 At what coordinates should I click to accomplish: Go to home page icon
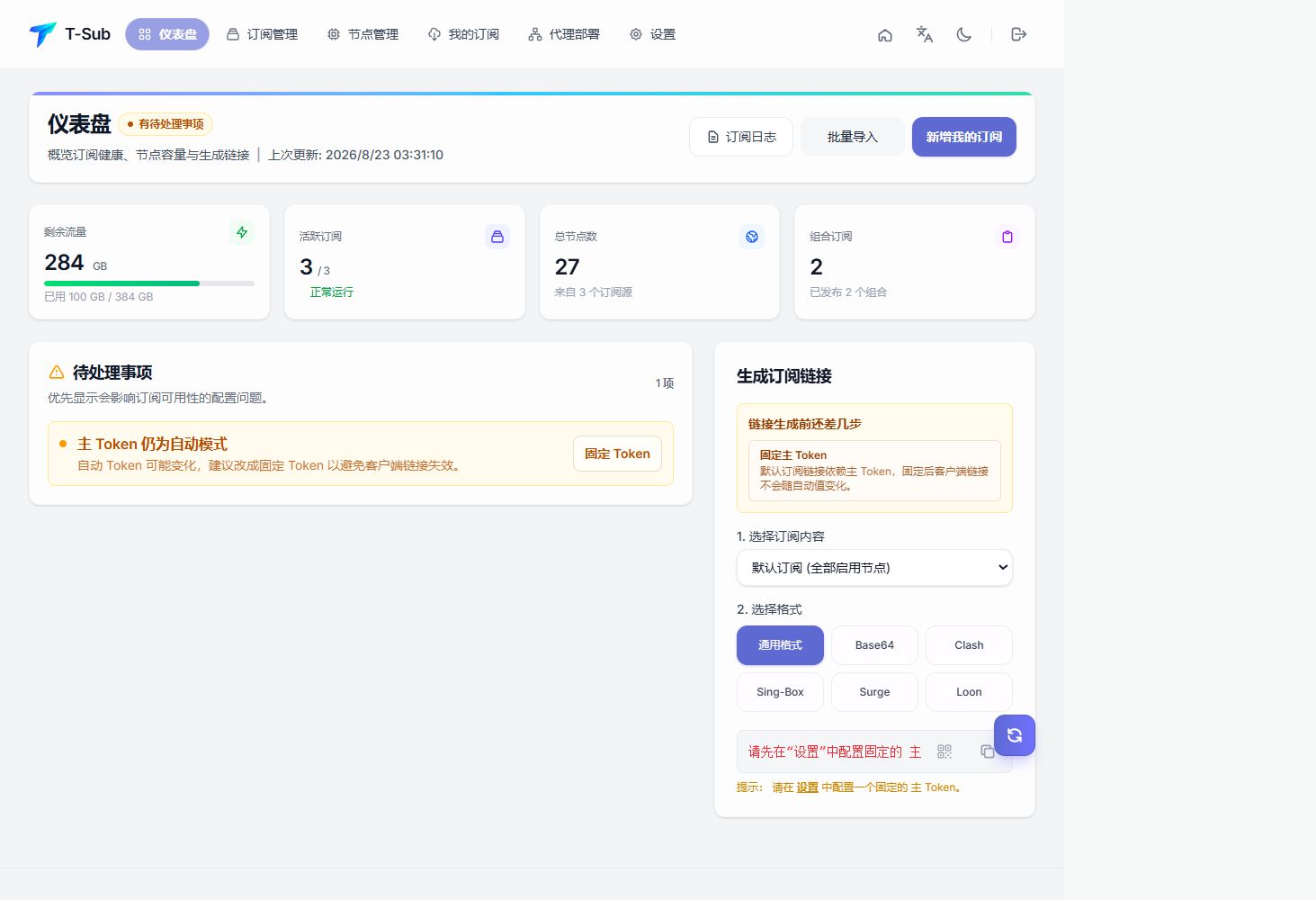885,34
